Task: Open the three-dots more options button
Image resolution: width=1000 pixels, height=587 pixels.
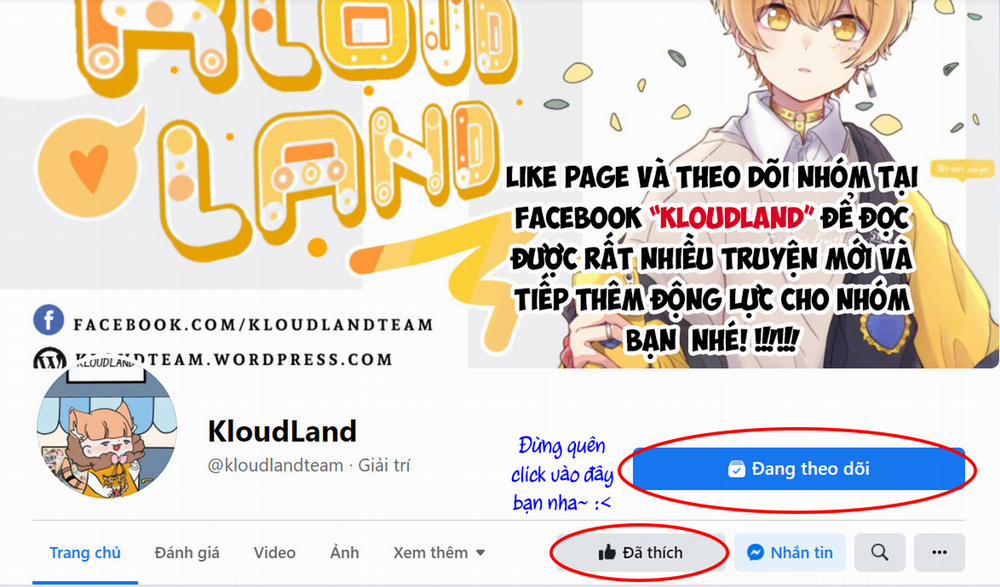Action: [939, 553]
